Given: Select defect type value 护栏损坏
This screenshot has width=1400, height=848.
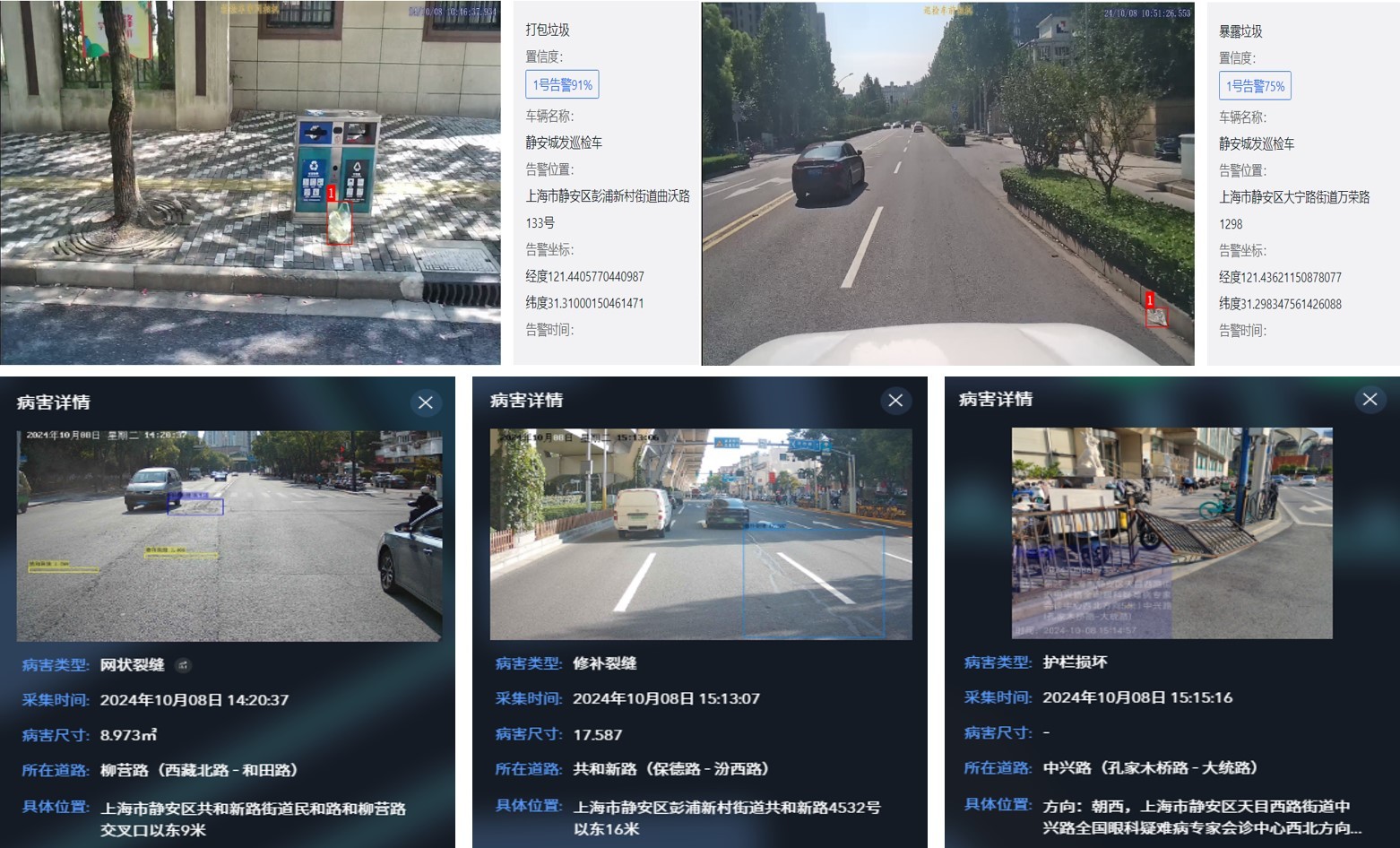Looking at the screenshot, I should point(1075,662).
